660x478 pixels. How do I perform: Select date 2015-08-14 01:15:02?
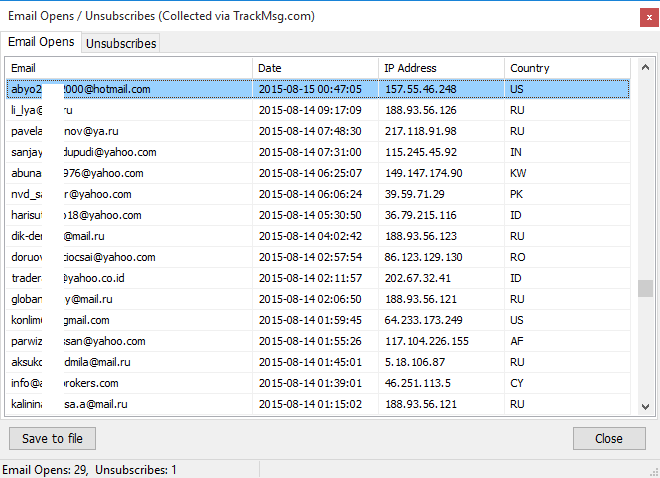click(310, 404)
